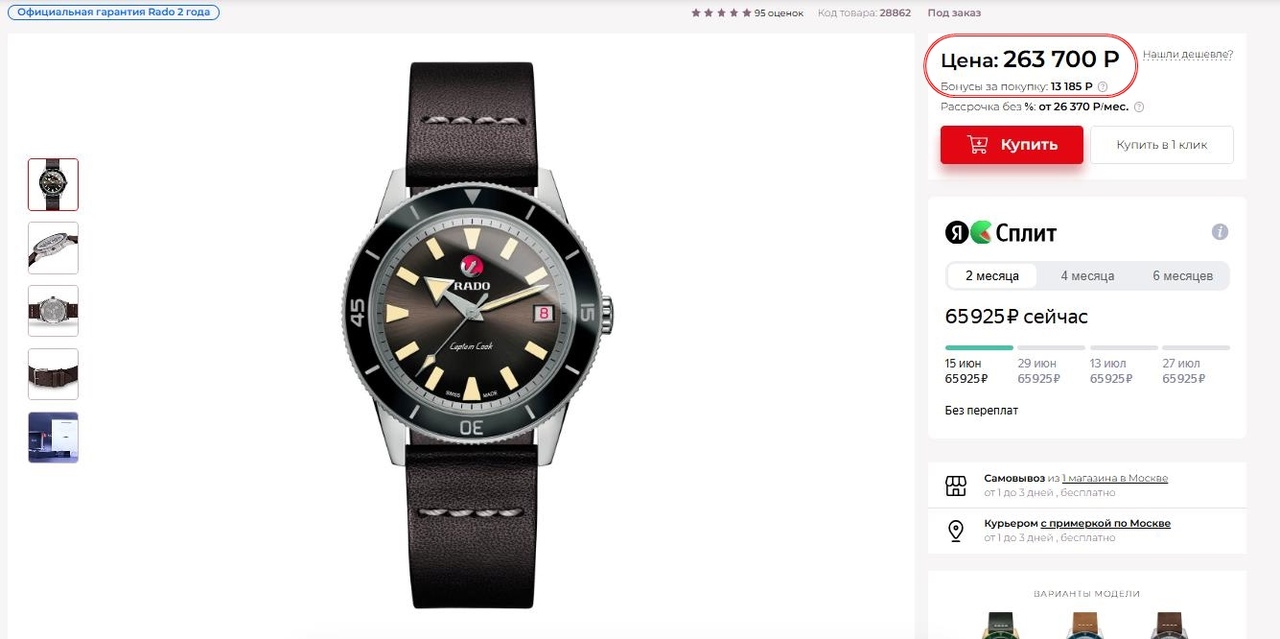Click the courier location pin icon

[956, 531]
